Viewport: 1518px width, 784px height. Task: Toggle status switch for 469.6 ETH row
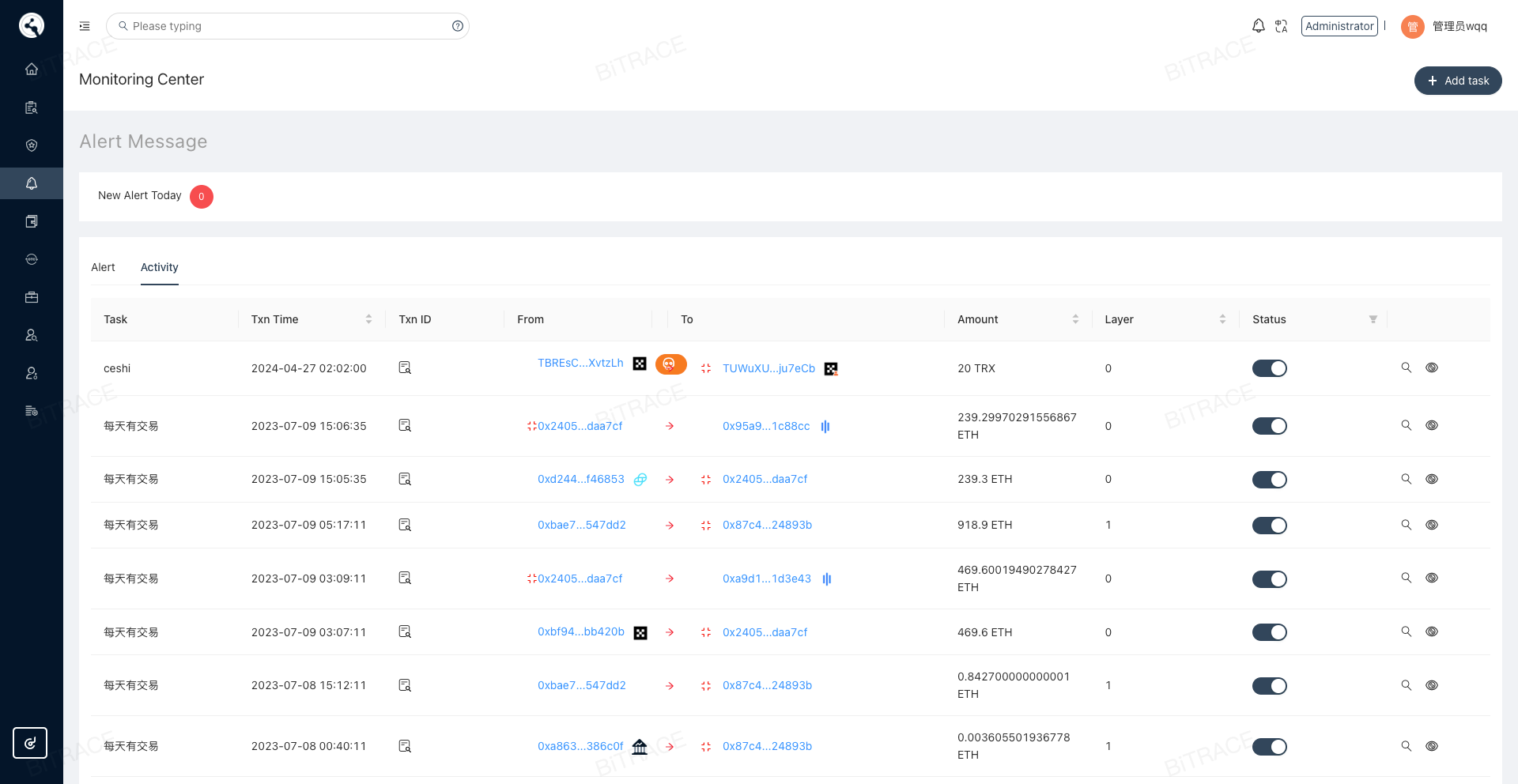pos(1270,632)
